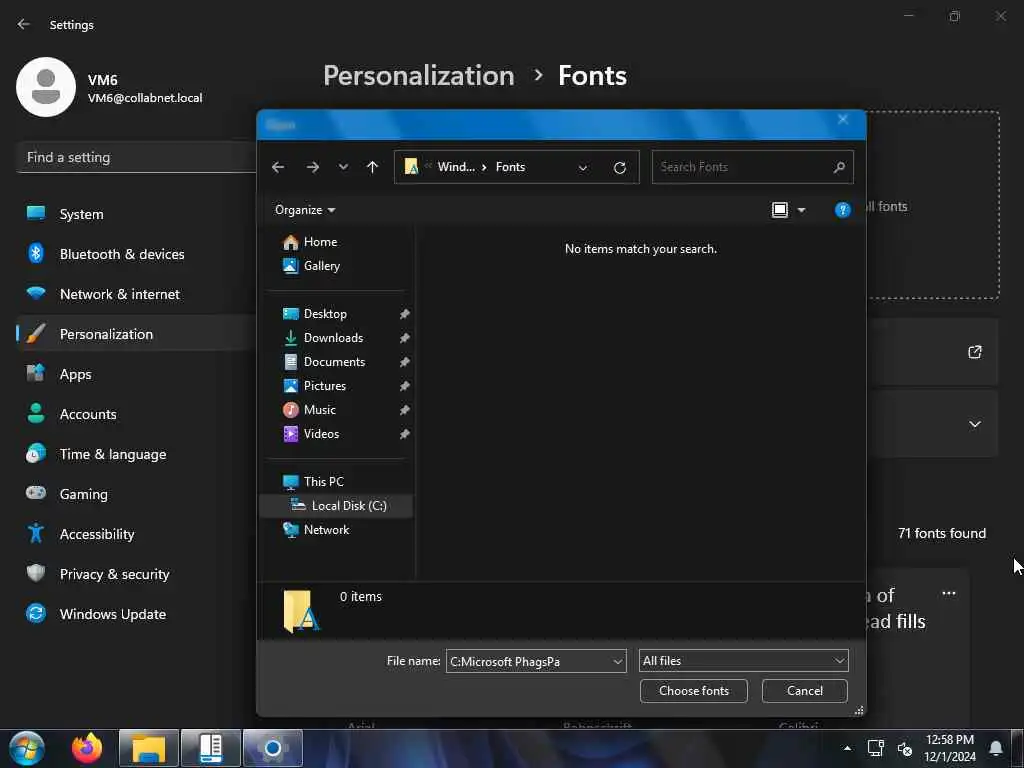
Task: Close the Open file dialog
Action: (x=842, y=120)
